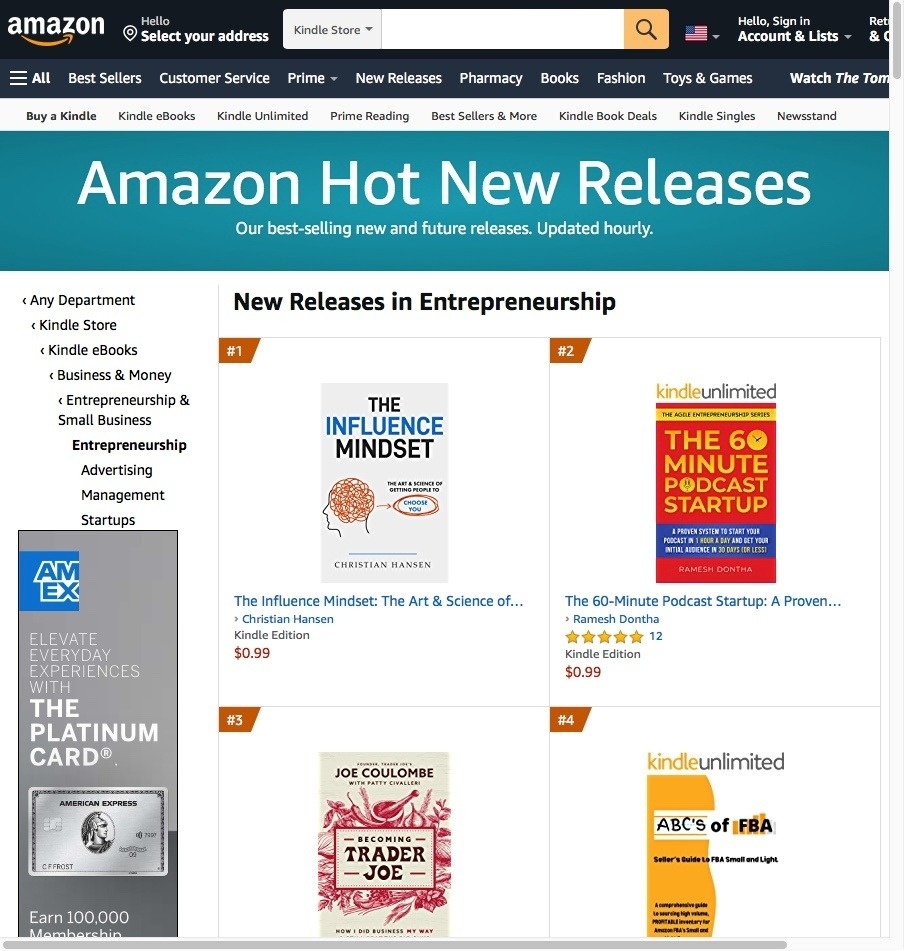Screen dimensions: 904x951
Task: Open the Kindle Unlimited tab
Action: 263,116
